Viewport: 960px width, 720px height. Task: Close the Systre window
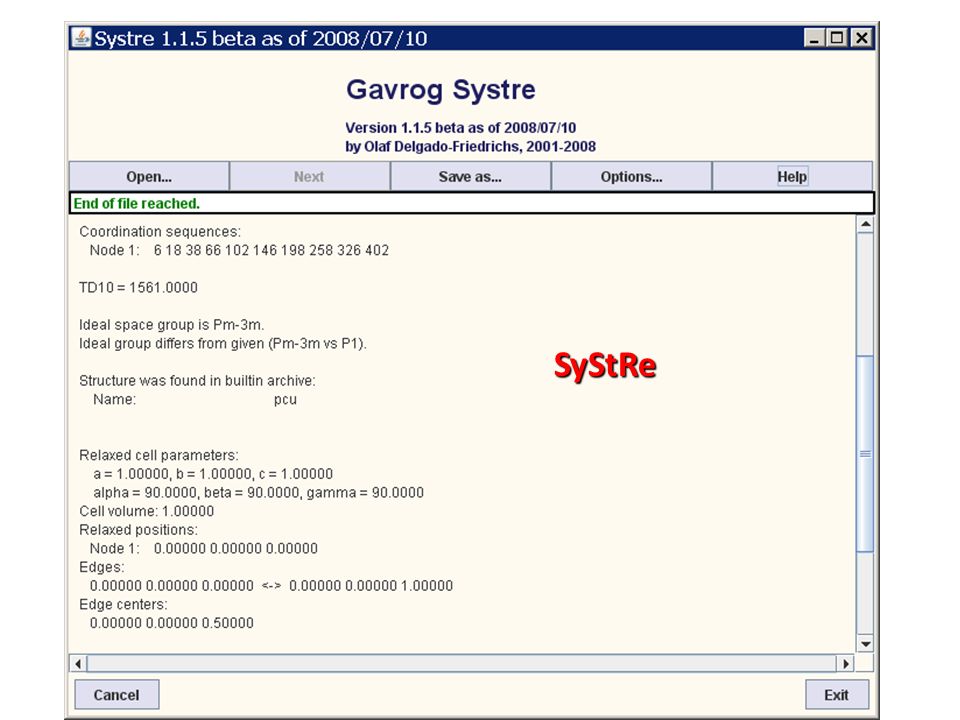point(861,38)
